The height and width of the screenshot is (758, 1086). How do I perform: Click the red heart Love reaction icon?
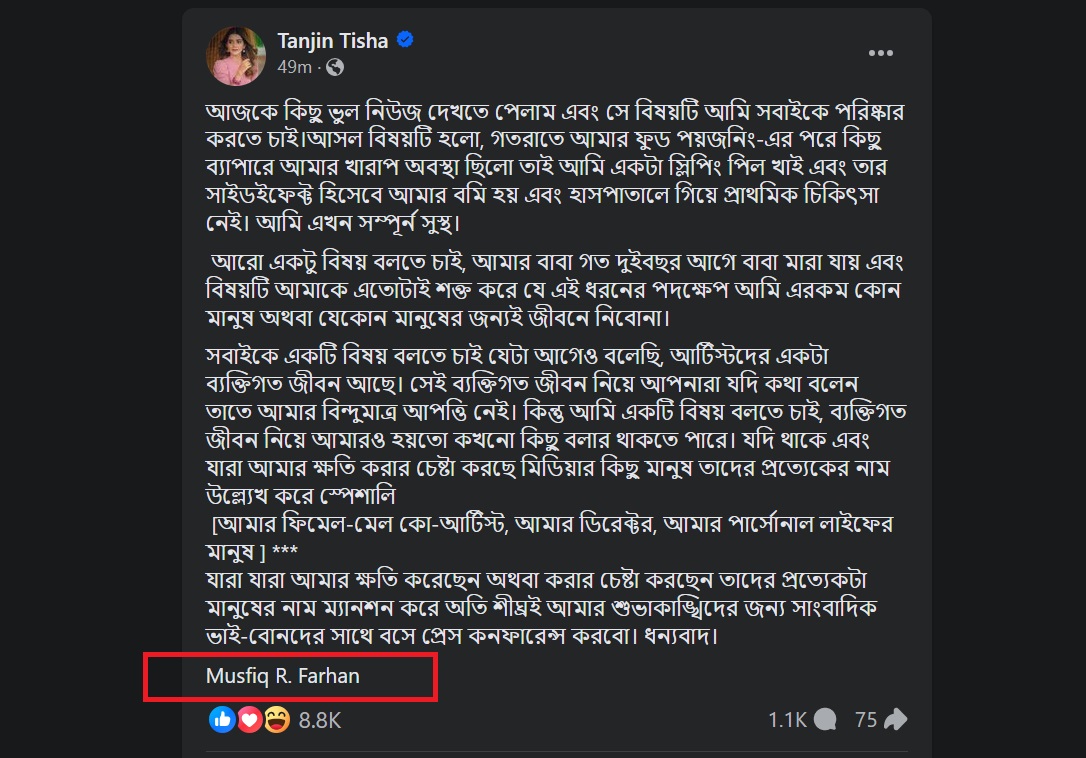[x=249, y=718]
